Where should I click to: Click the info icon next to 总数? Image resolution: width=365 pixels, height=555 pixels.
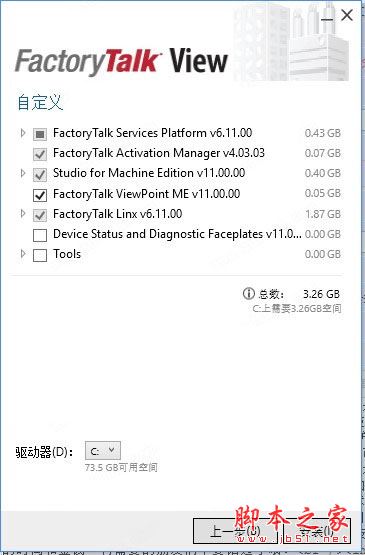(x=249, y=293)
